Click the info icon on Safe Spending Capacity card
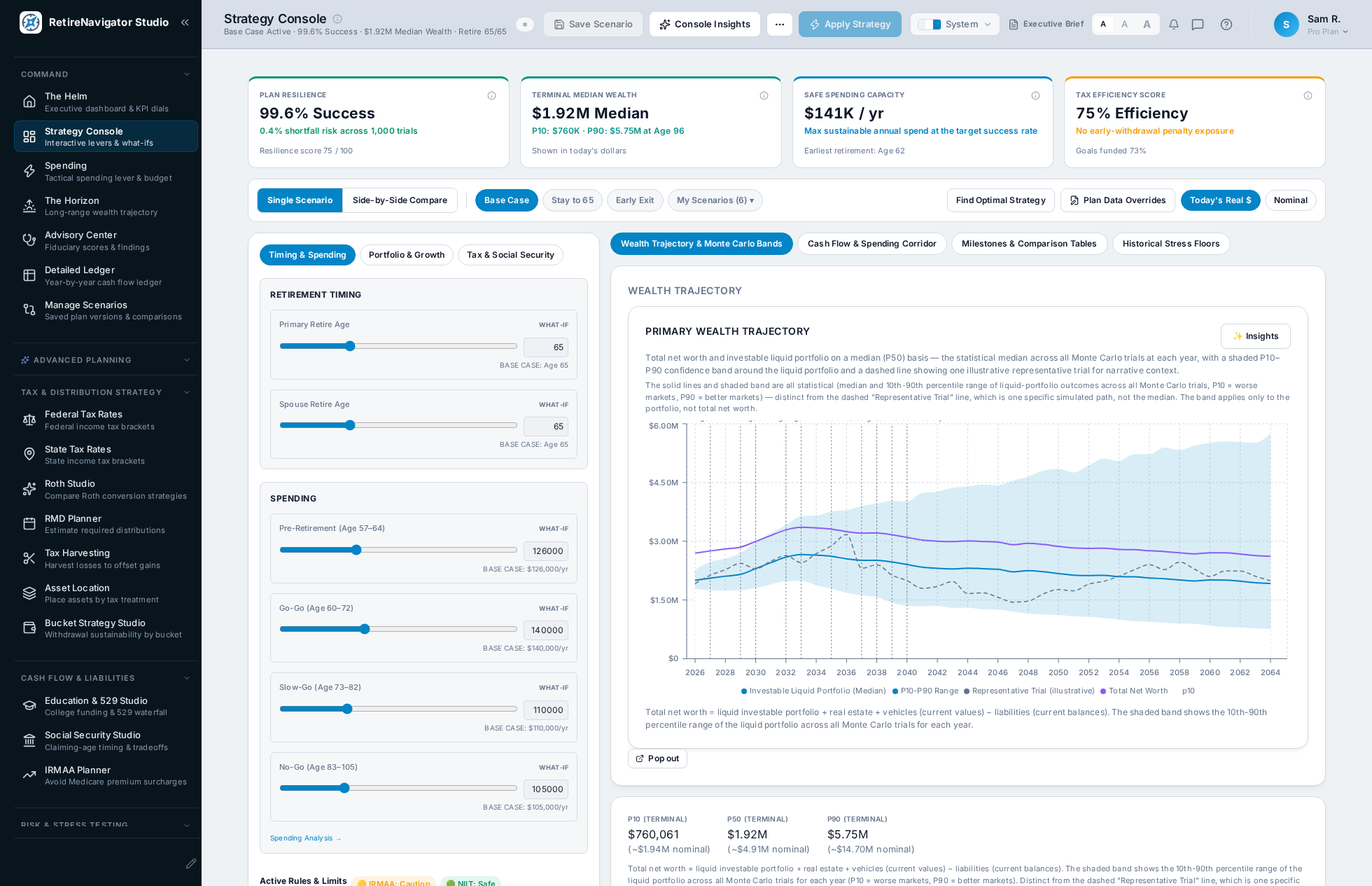This screenshot has height=886, width=1372. click(1036, 96)
